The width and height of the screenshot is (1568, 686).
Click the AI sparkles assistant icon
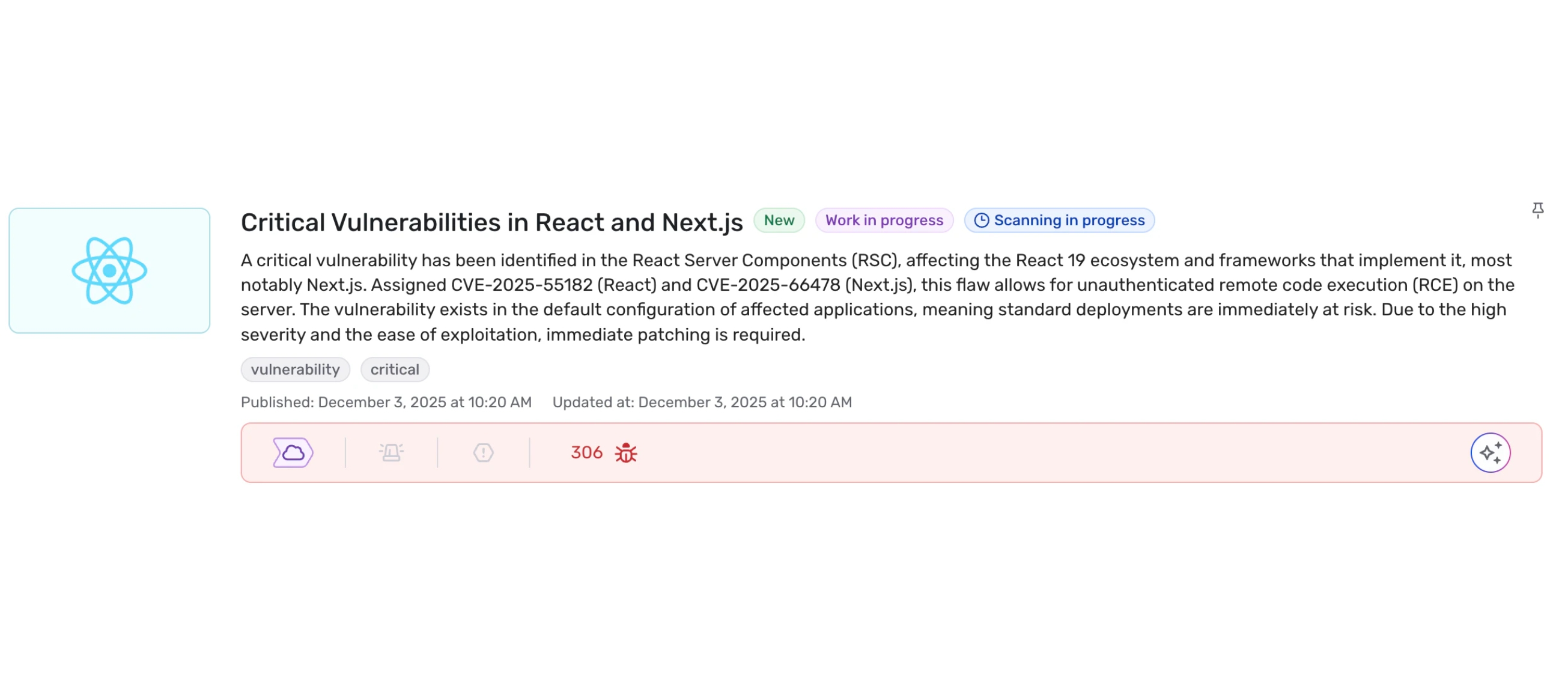tap(1491, 452)
